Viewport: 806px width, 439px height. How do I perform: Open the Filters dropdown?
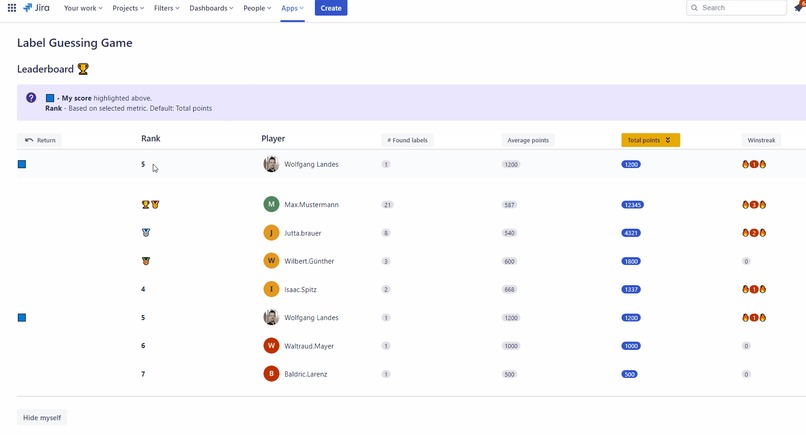(x=167, y=8)
